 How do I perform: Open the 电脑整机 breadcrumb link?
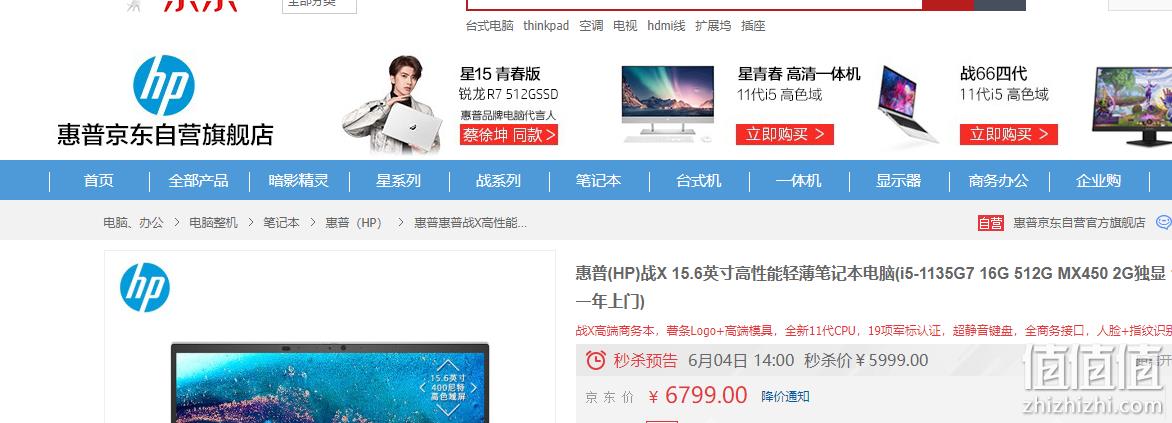point(213,223)
